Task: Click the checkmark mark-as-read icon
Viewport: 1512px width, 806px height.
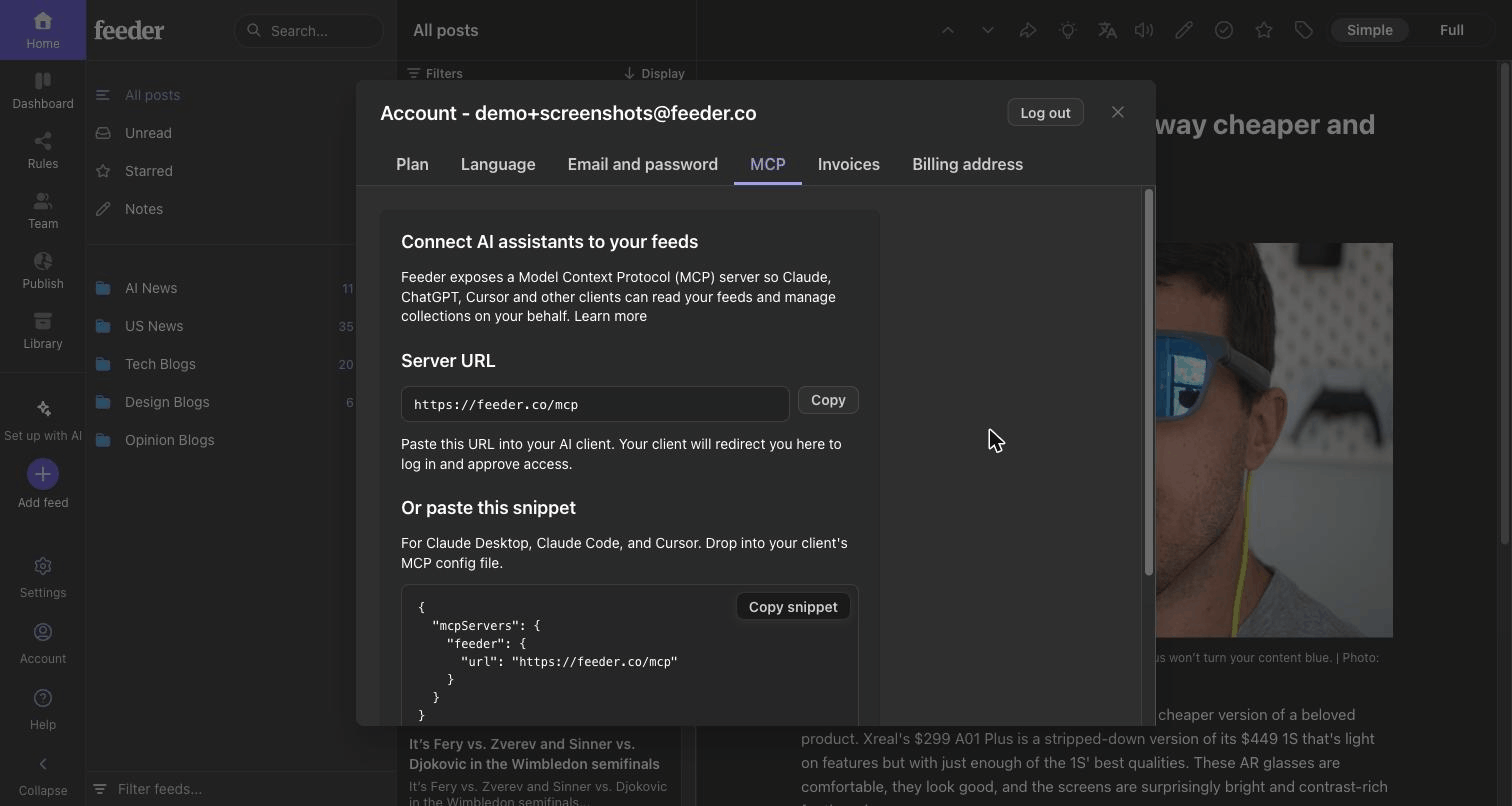Action: point(1224,30)
